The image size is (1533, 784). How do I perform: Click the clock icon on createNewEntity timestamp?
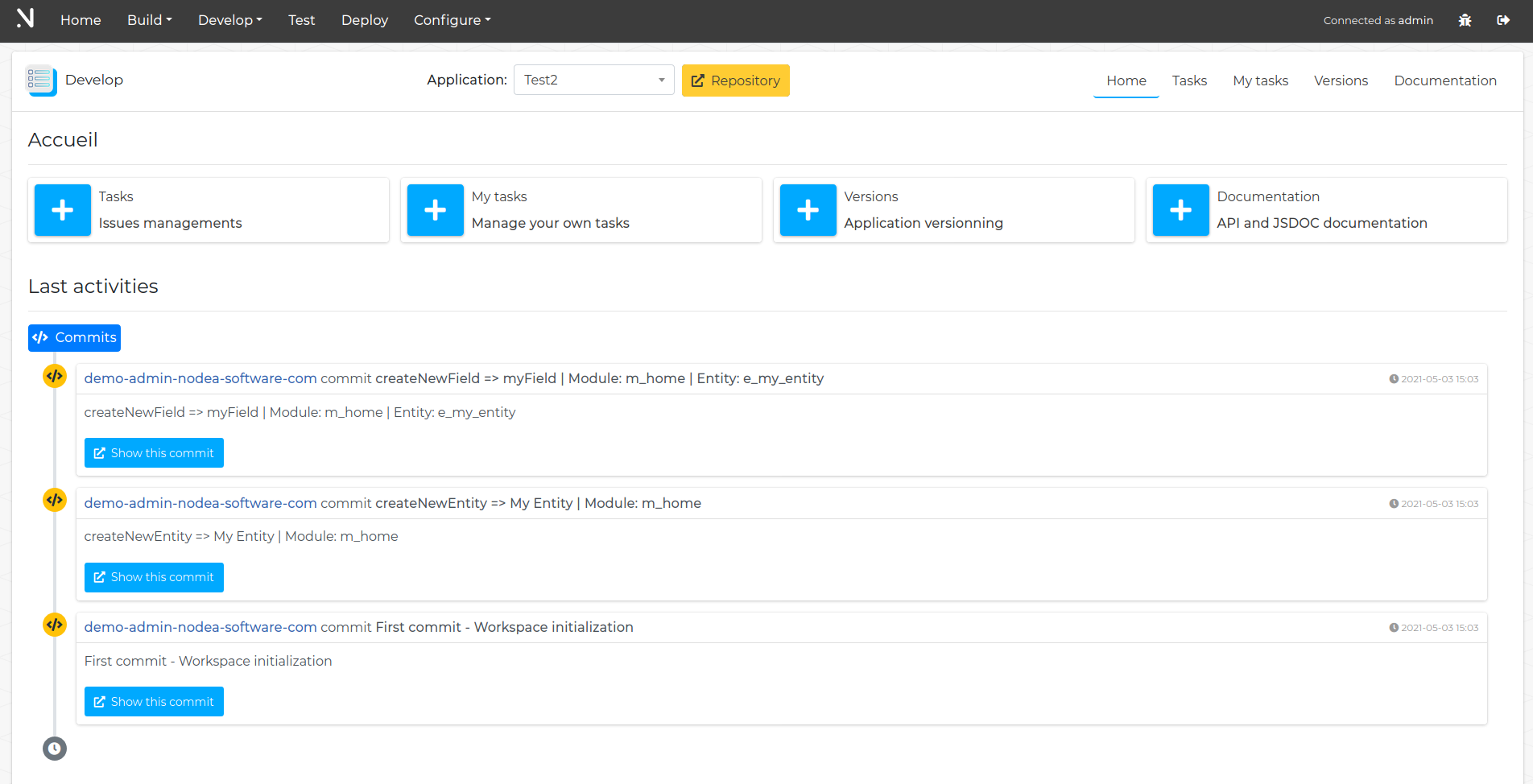(1394, 504)
